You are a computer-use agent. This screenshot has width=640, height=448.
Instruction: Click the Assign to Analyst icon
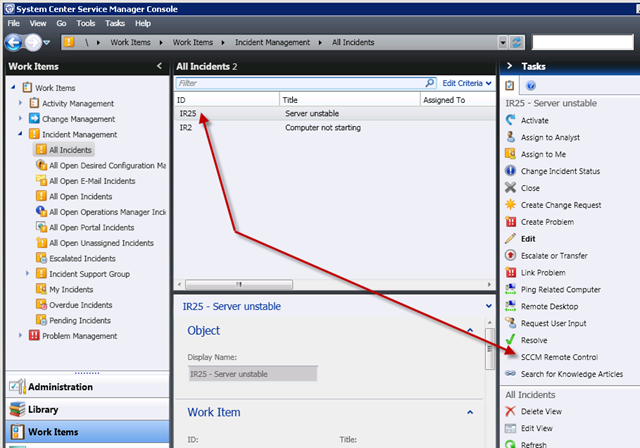point(510,138)
